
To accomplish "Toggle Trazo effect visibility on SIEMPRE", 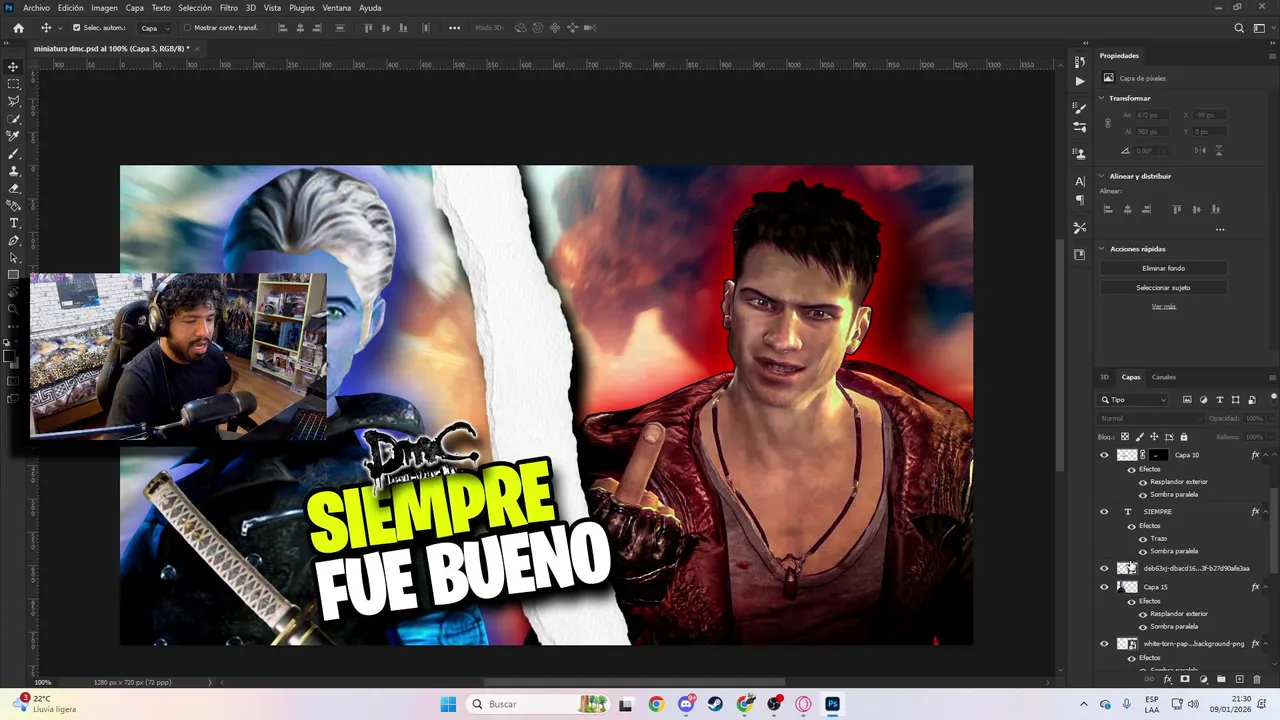I will [1143, 539].
